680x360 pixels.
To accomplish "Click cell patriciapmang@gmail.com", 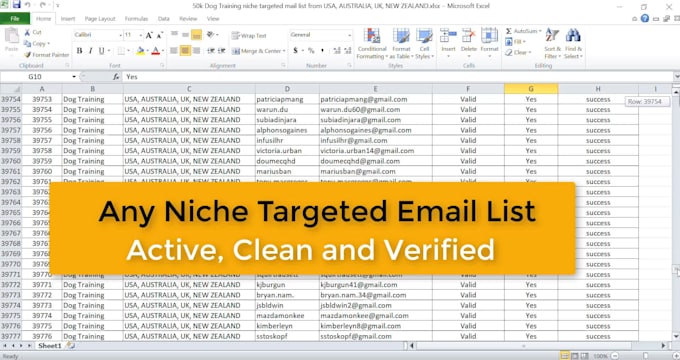I will [x=375, y=99].
